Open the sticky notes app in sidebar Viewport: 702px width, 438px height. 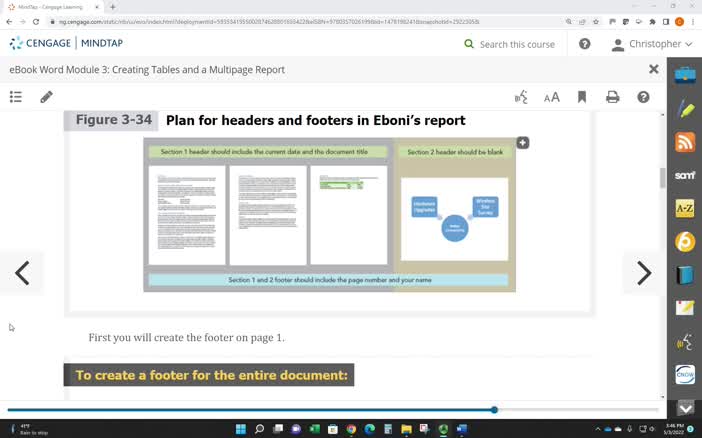click(x=685, y=308)
